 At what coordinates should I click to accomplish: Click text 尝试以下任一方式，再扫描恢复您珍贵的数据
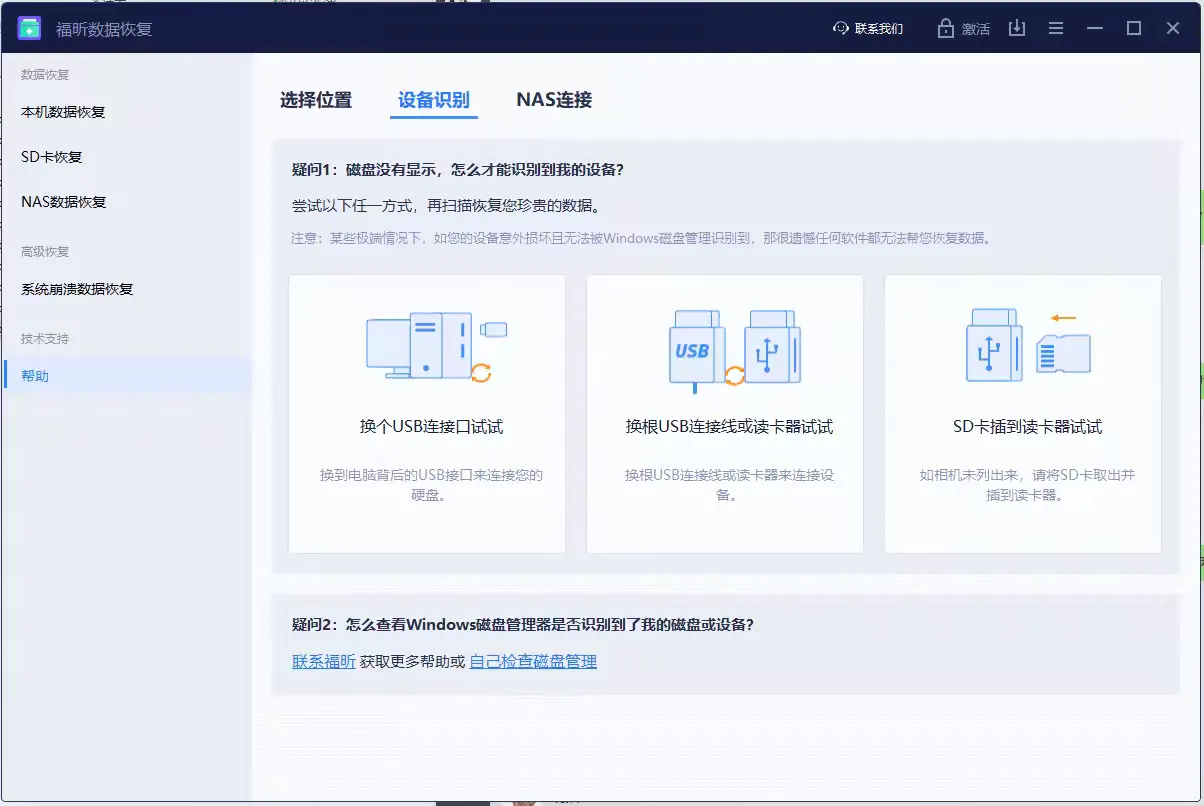446,206
